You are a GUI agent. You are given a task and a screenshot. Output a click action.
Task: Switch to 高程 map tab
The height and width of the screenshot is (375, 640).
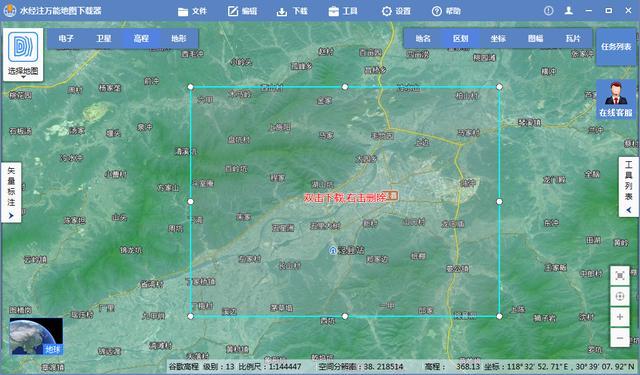pyautogui.click(x=141, y=38)
